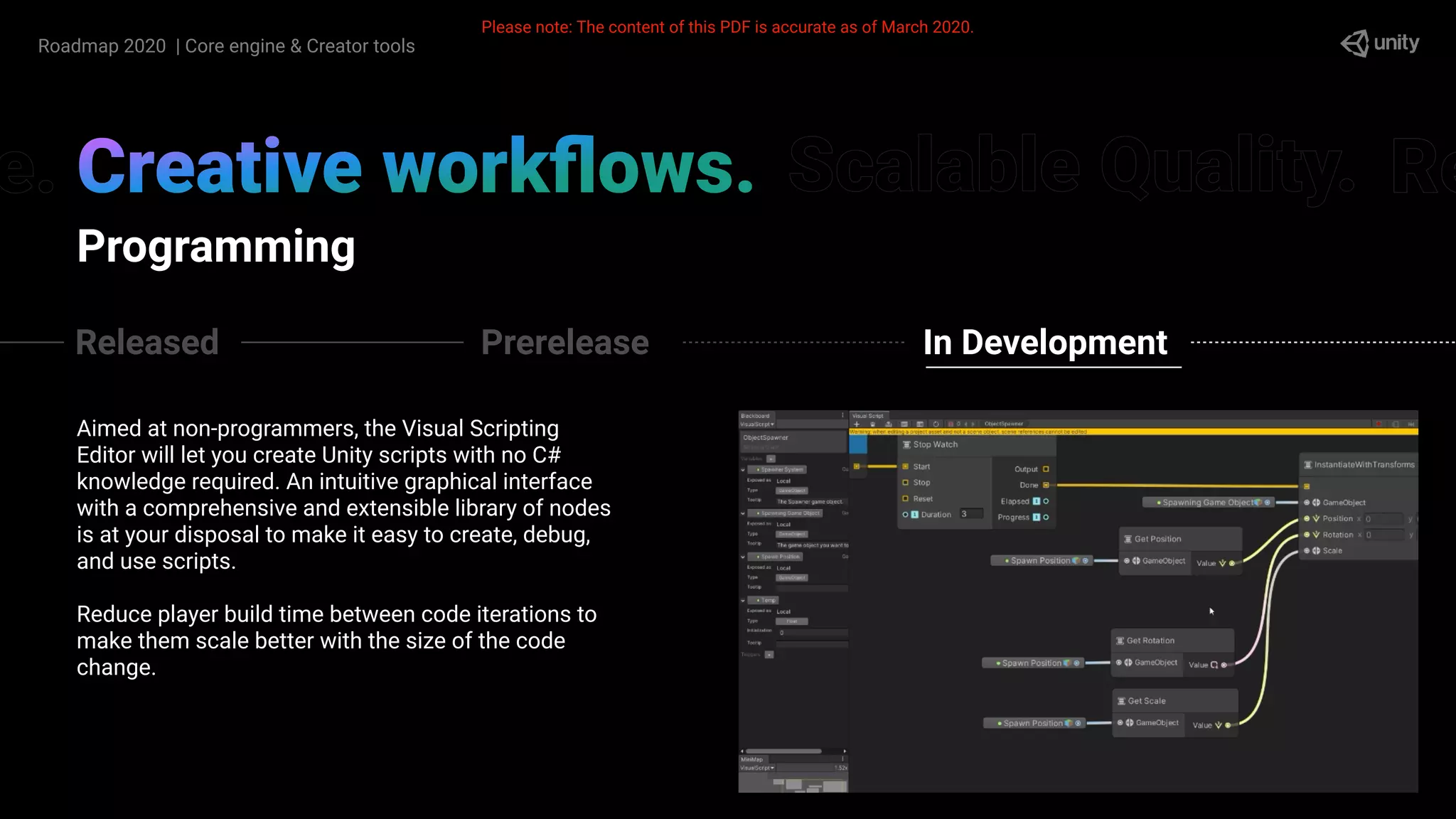Select the Get Scale node title

click(x=1146, y=701)
